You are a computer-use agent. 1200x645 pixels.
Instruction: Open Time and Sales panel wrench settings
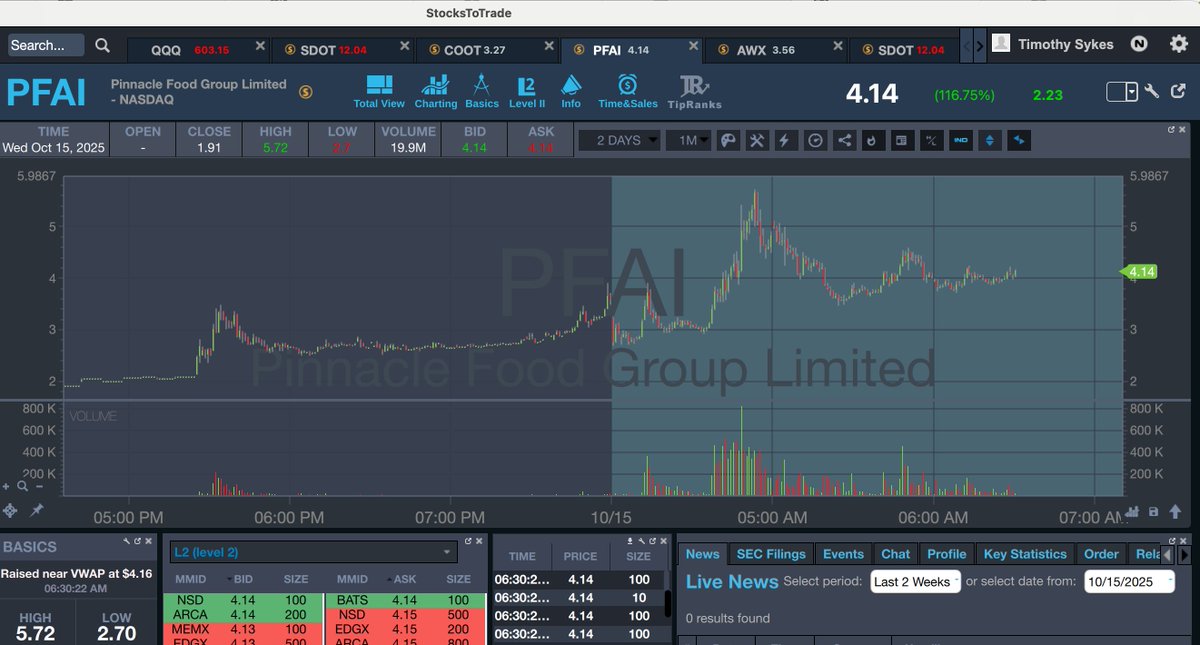tap(639, 540)
